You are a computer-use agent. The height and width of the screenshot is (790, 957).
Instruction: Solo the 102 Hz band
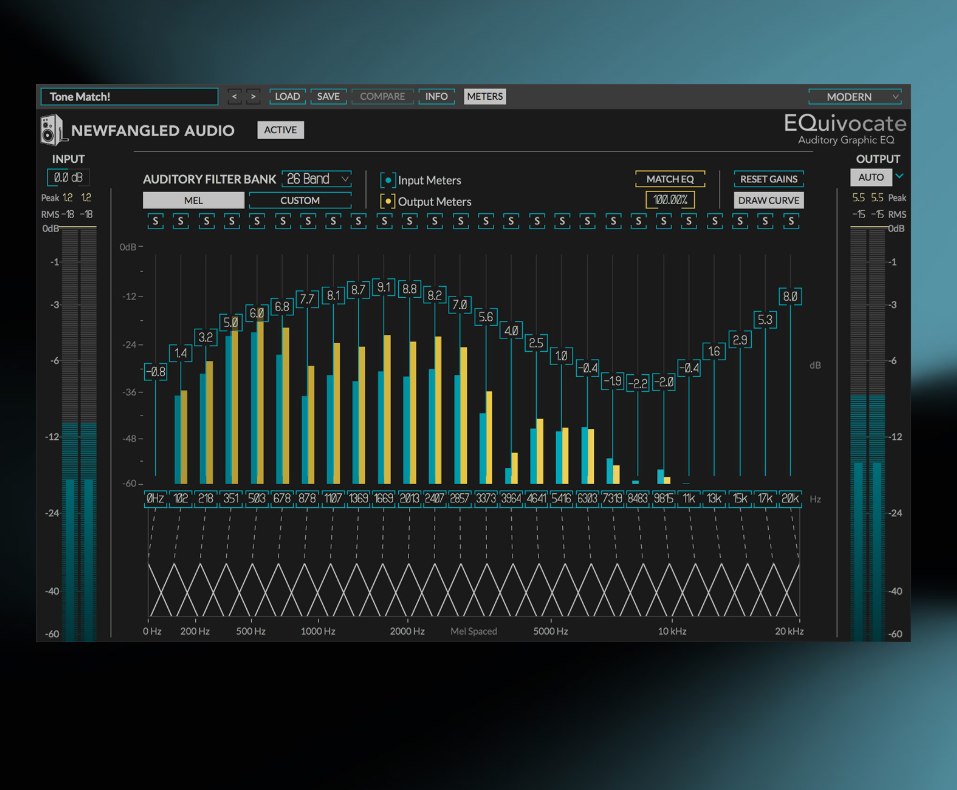[181, 221]
